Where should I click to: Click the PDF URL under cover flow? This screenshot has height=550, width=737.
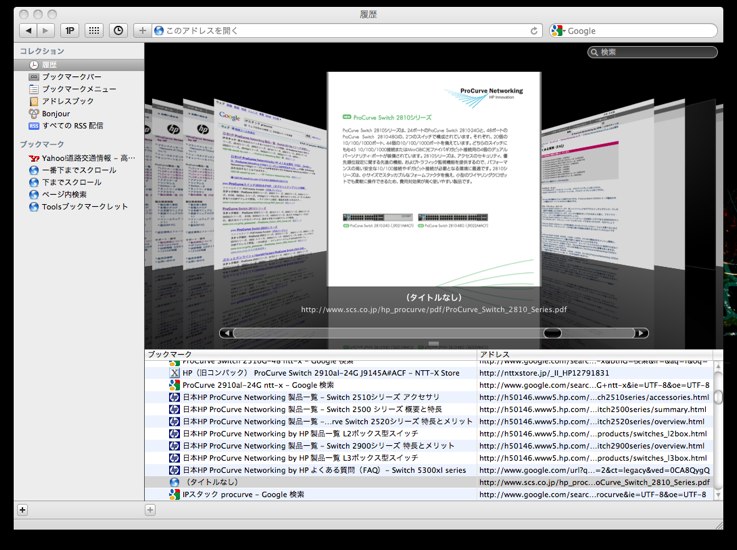point(434,310)
